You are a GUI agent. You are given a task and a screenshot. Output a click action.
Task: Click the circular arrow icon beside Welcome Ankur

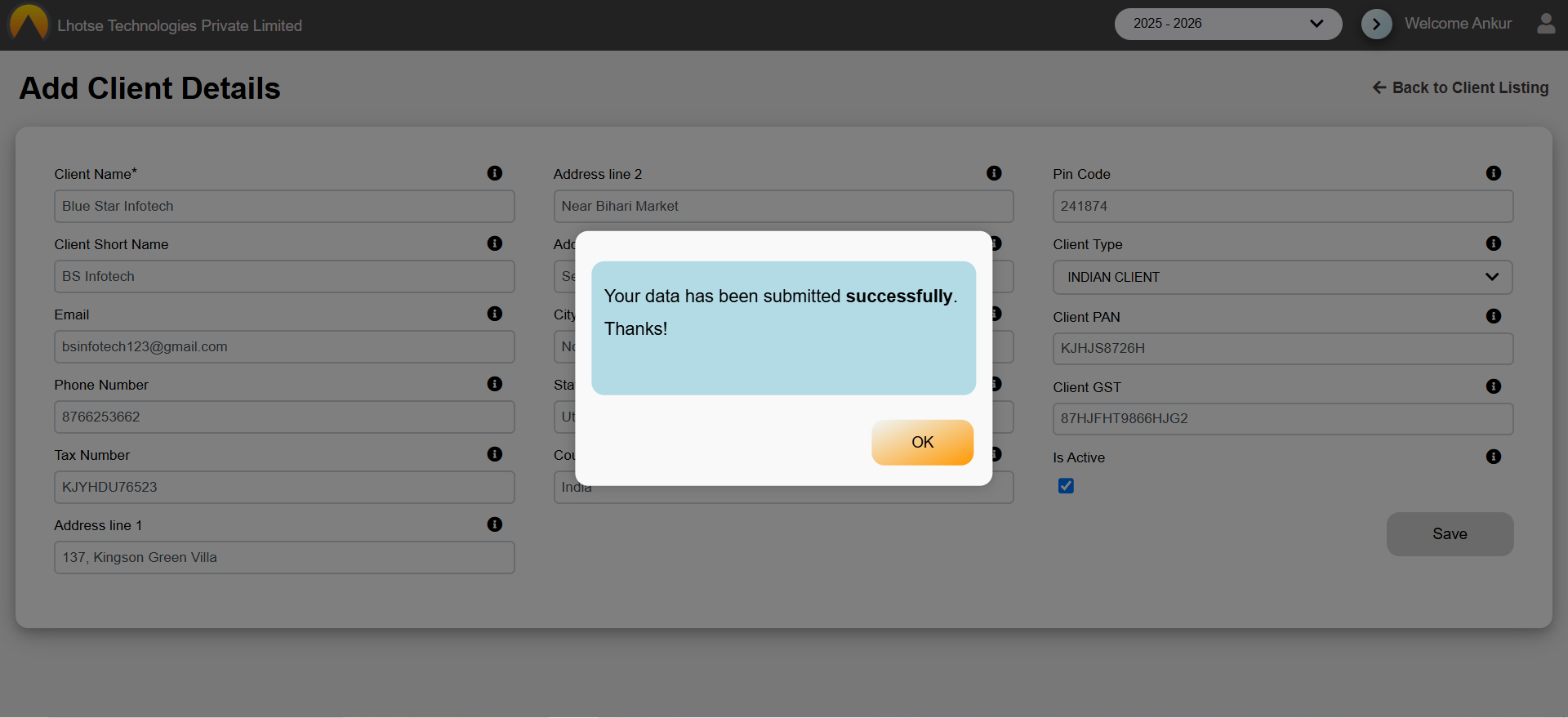(1376, 24)
